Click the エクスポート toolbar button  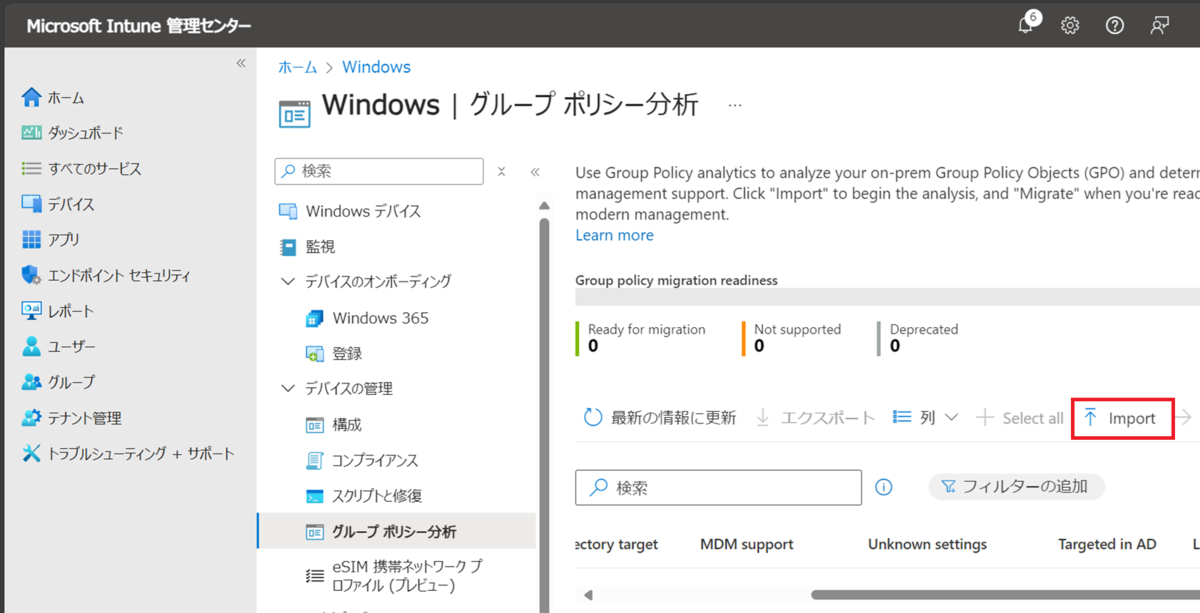pyautogui.click(x=815, y=418)
